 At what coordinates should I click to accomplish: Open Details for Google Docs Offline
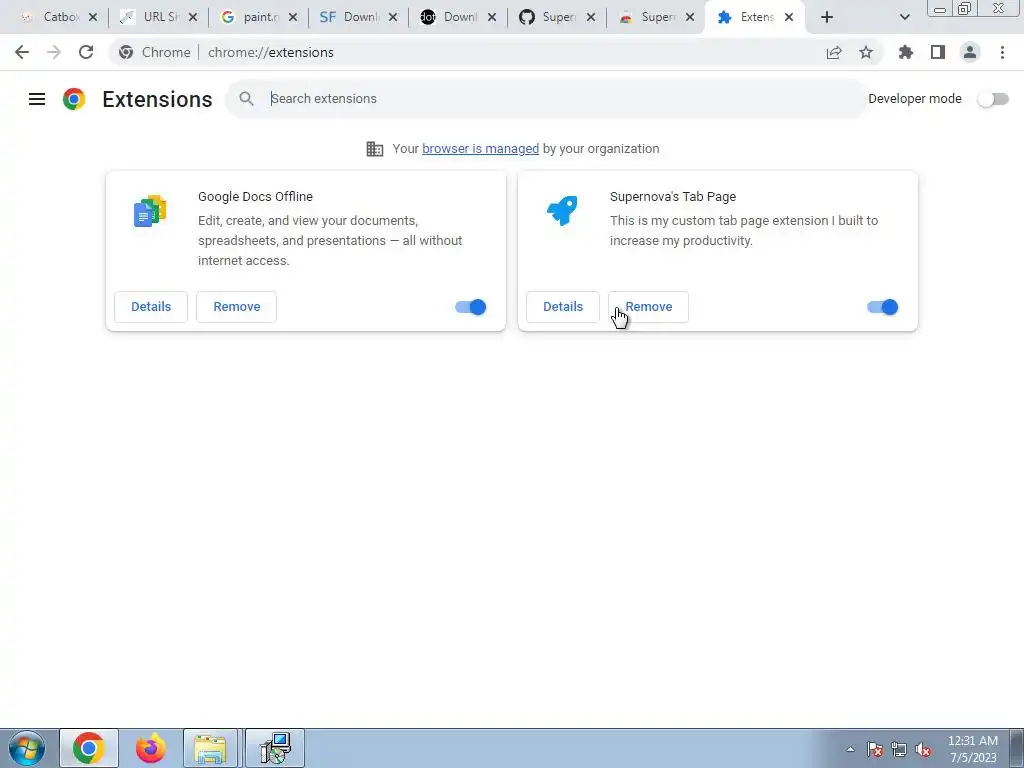151,307
